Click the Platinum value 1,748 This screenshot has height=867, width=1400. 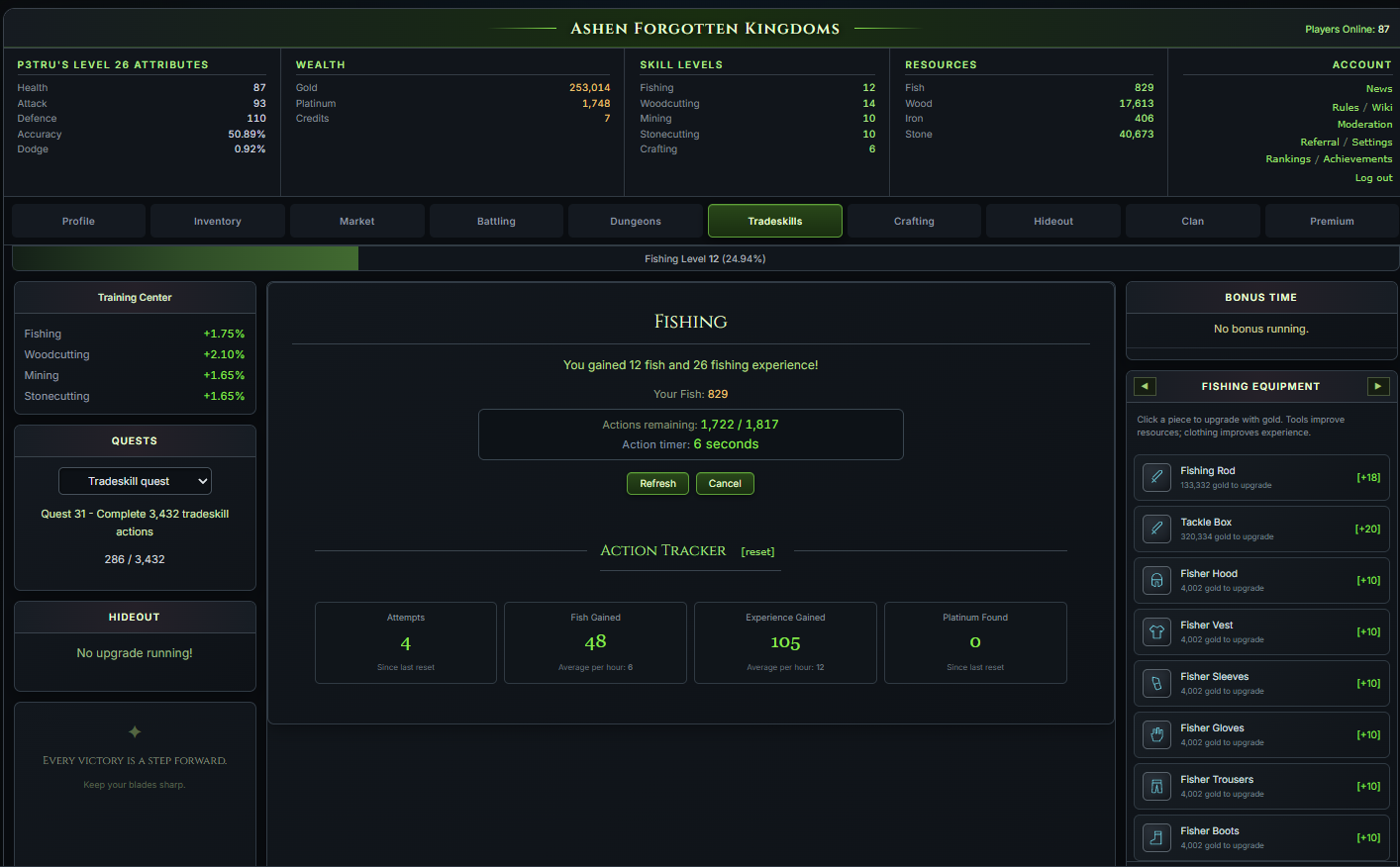coord(596,103)
